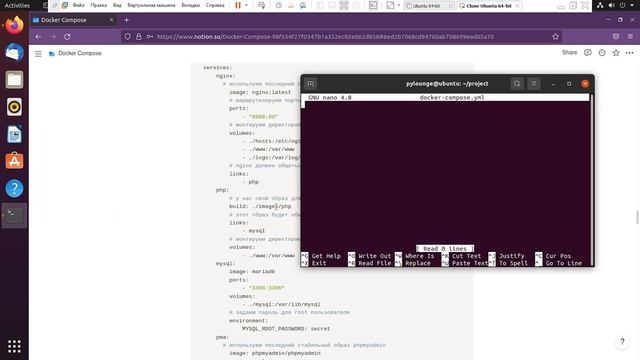Click the send Ctrl+Alt+Del icon in VMware toolbar
This screenshot has width=640, height=360.
[x=262, y=5]
